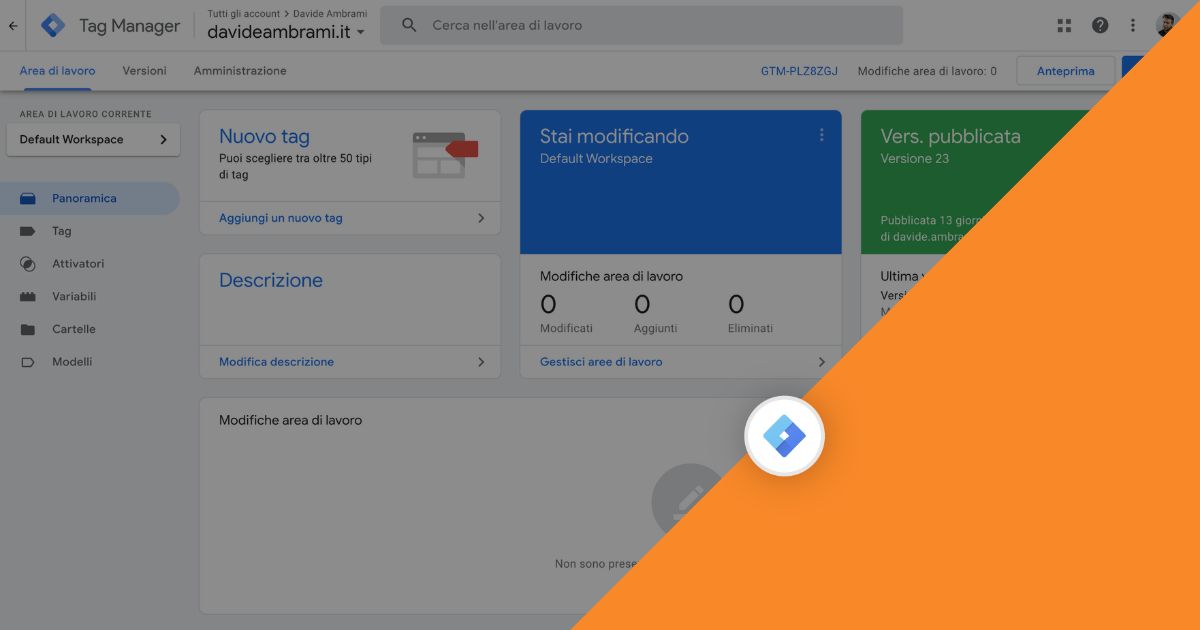Screen dimensions: 1200x630
Task: Click the Variabili brick icon
Action: click(28, 297)
